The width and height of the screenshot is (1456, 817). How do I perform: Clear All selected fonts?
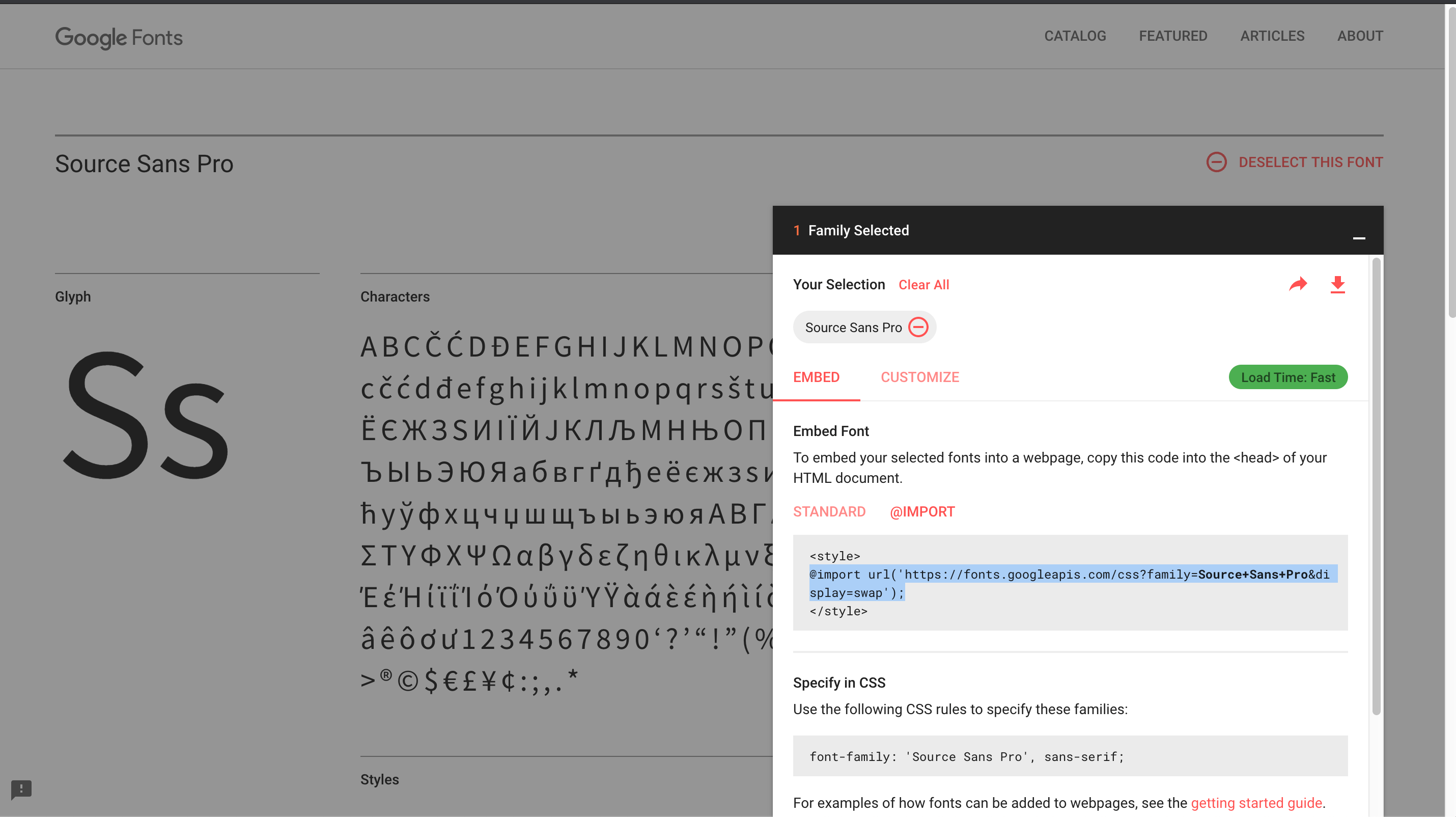923,284
